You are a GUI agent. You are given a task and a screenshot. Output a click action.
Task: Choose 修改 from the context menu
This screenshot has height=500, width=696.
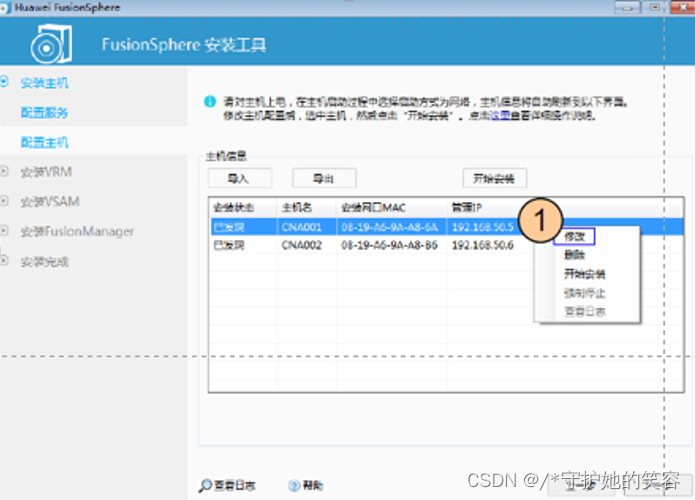[x=574, y=237]
